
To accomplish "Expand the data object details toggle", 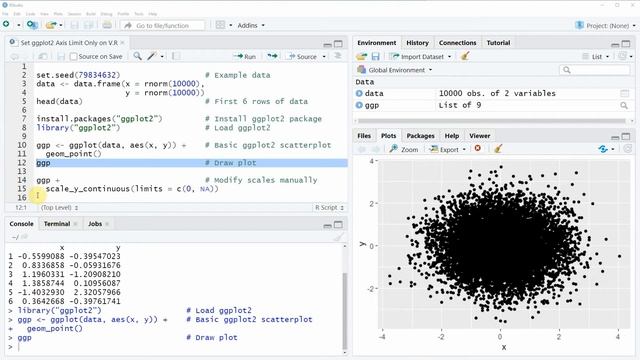I will point(359,93).
